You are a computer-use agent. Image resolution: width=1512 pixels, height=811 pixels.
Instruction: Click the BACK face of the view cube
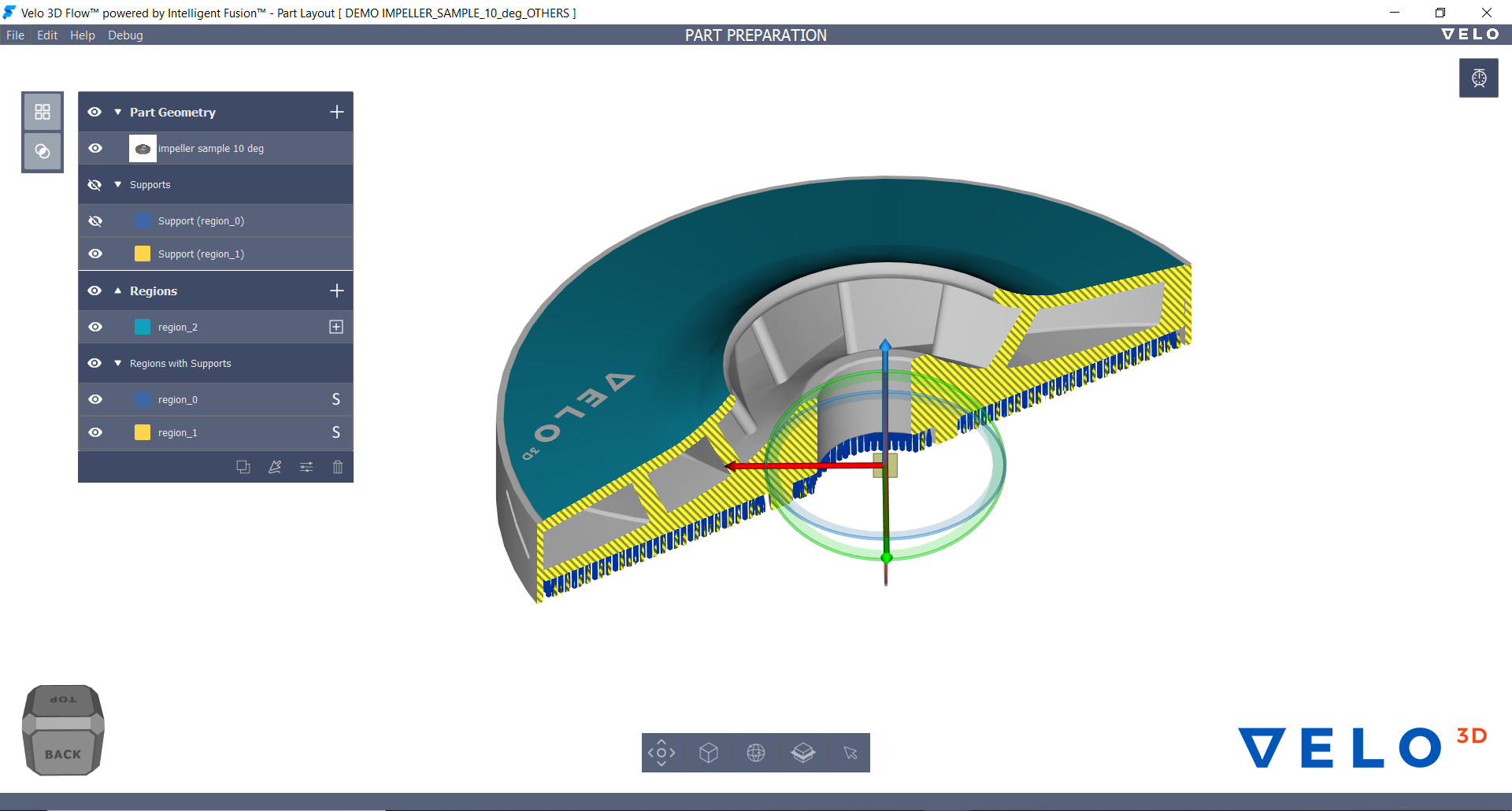click(x=63, y=754)
